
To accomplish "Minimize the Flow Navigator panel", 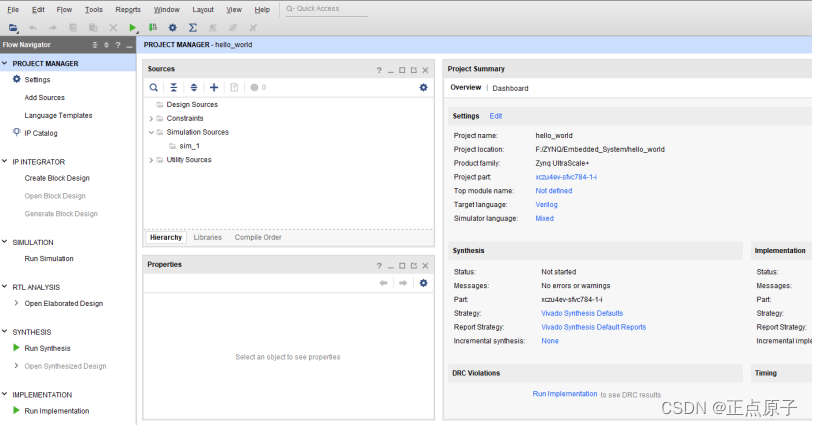I will [x=129, y=46].
